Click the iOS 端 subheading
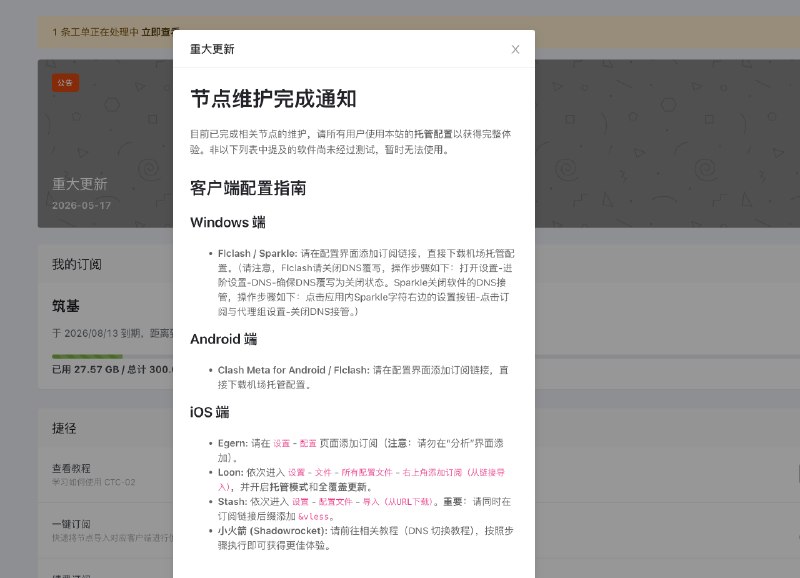This screenshot has height=578, width=800. pyautogui.click(x=210, y=412)
